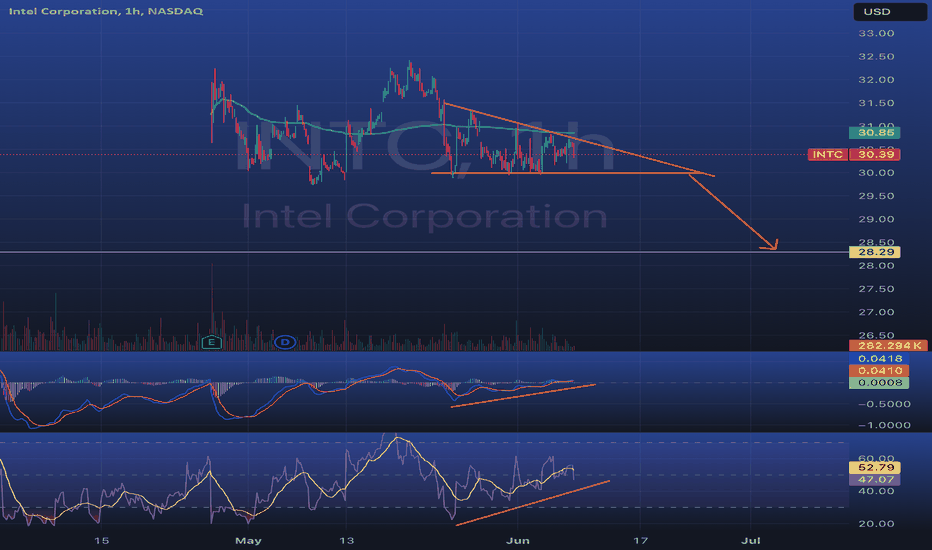This screenshot has width=932, height=550.
Task: Click the earnings E marker icon
Action: (x=212, y=342)
